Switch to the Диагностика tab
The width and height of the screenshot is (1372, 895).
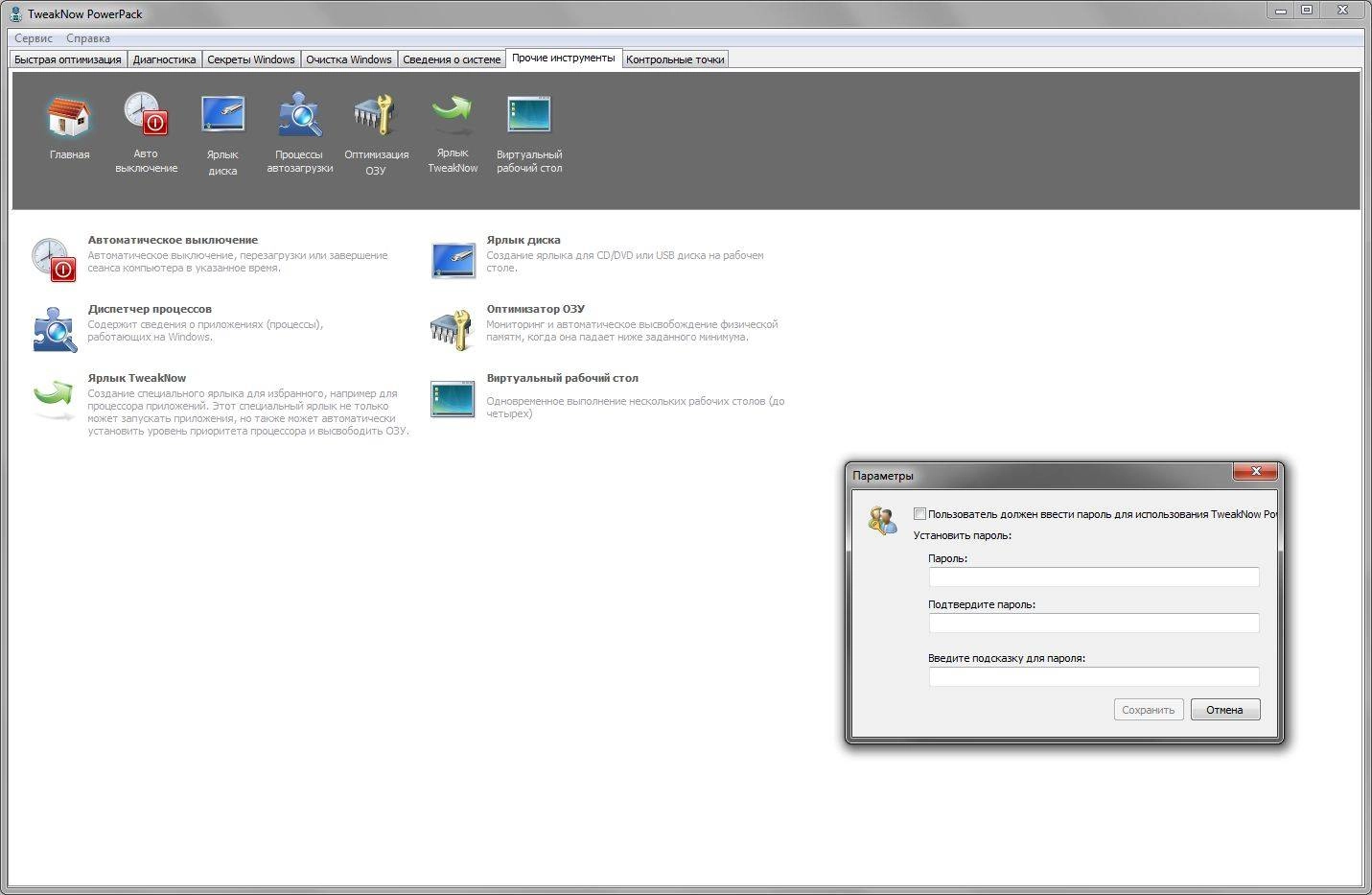pos(164,59)
